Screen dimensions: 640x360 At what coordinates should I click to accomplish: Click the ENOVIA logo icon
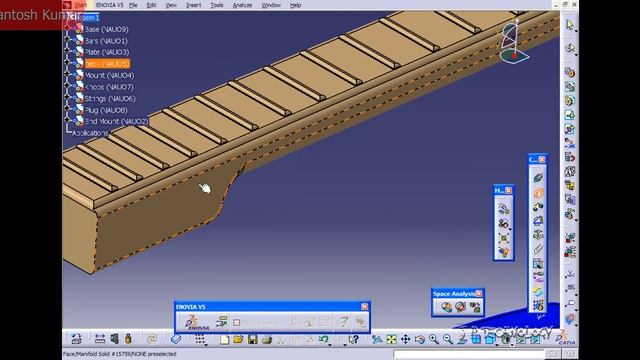point(196,322)
